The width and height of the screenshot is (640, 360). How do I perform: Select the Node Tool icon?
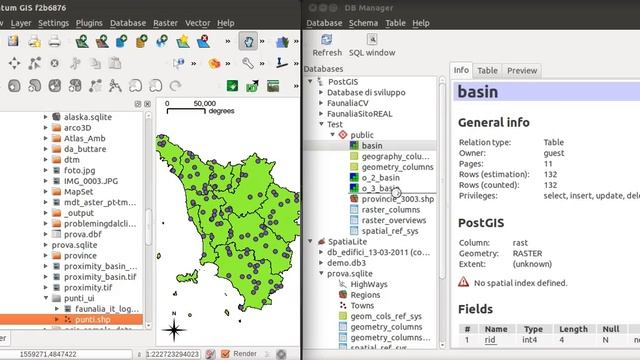[x=34, y=63]
